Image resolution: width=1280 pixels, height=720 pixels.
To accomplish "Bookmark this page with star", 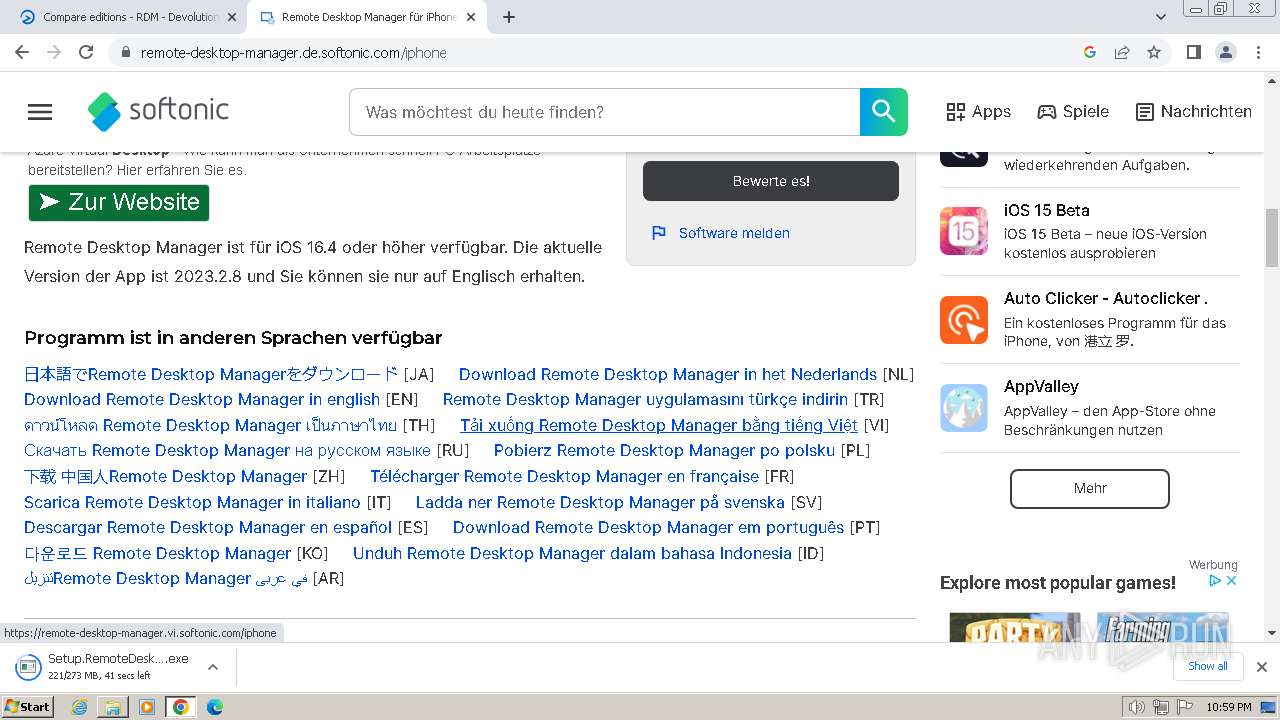I will (1154, 52).
